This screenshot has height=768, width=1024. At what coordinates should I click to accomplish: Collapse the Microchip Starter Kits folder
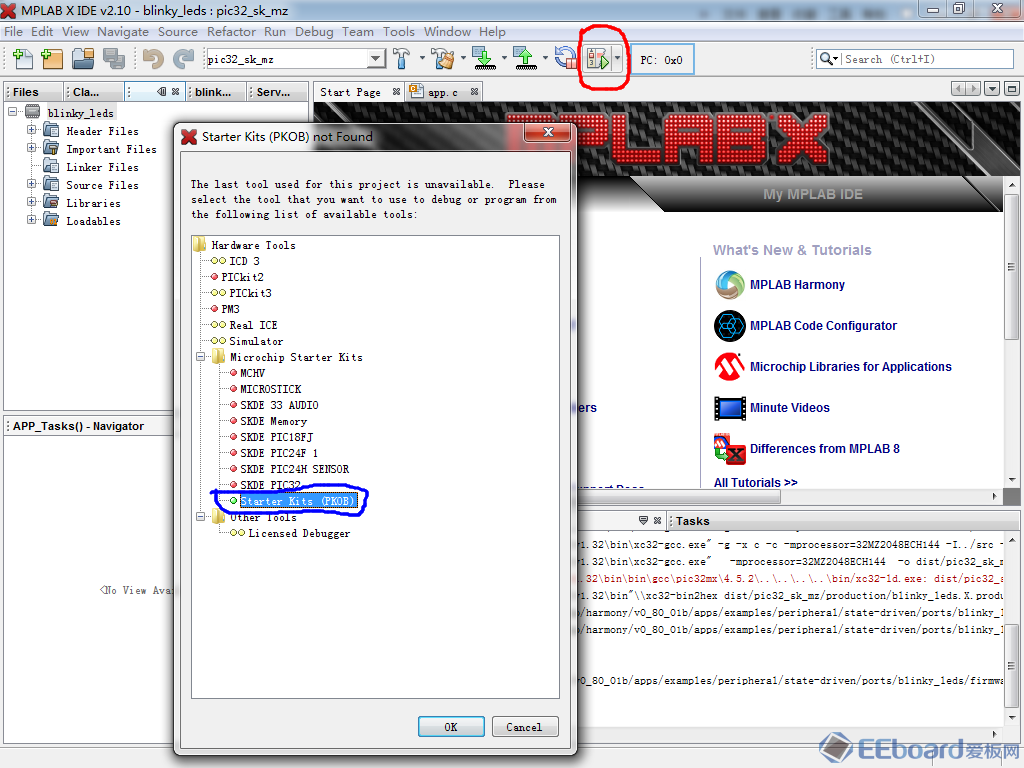click(201, 357)
